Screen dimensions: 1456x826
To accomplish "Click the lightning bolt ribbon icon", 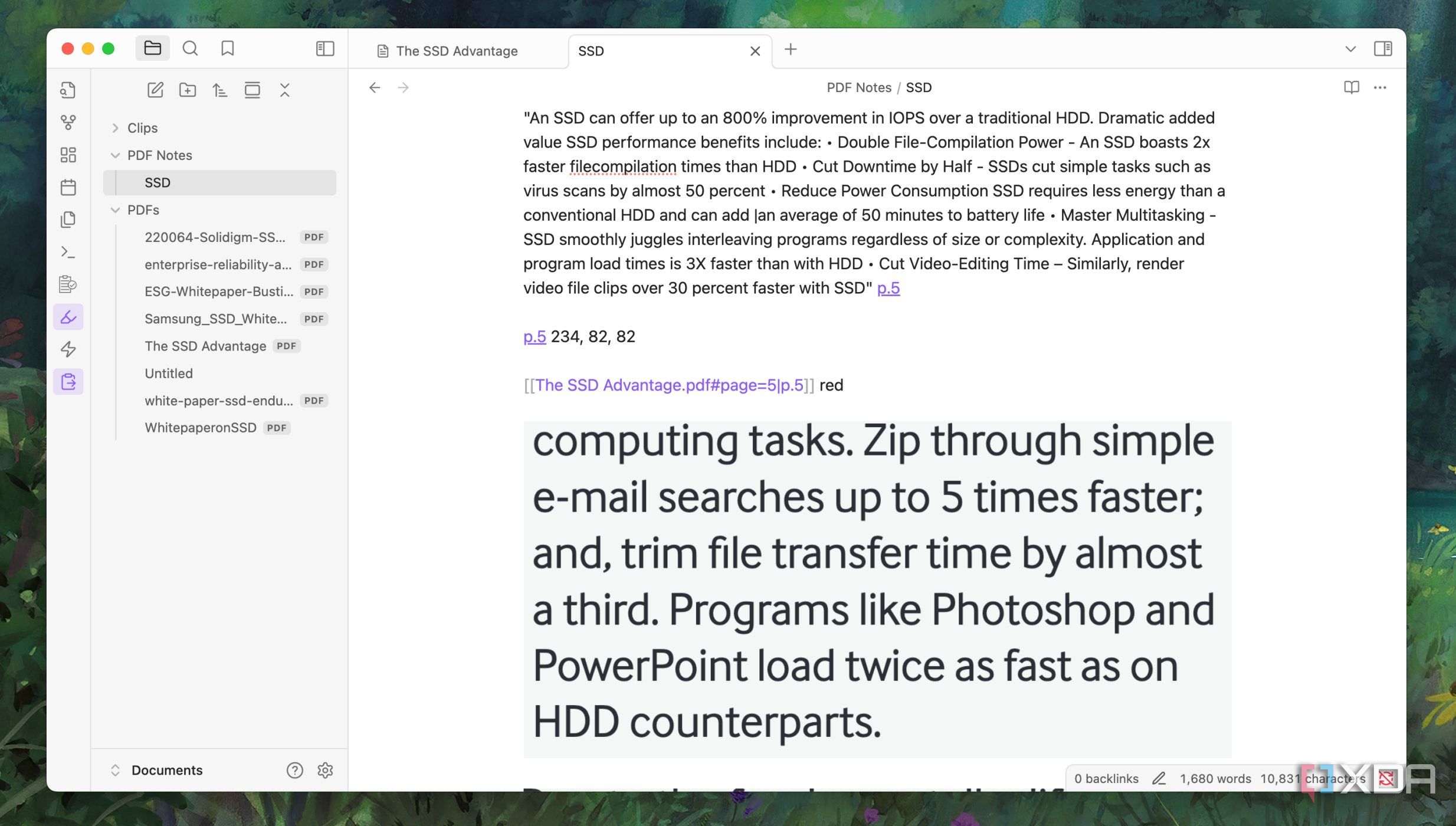I will pyautogui.click(x=68, y=349).
